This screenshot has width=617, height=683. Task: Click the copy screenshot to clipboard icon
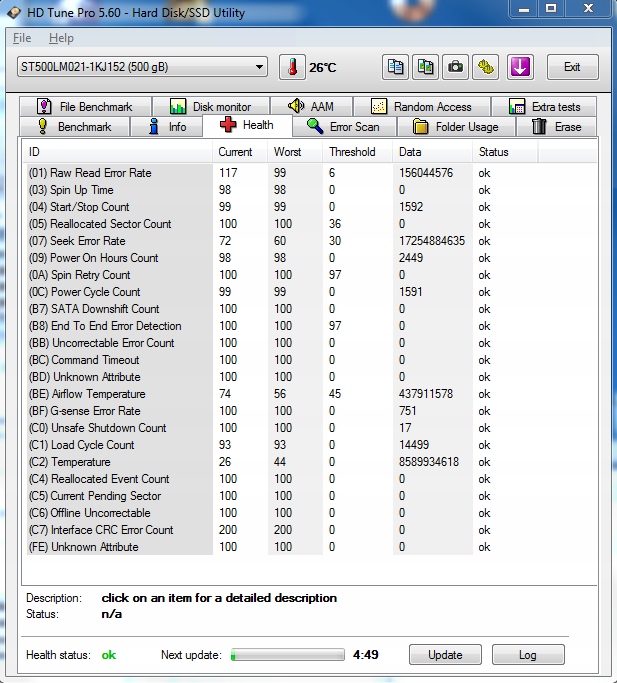click(x=425, y=67)
